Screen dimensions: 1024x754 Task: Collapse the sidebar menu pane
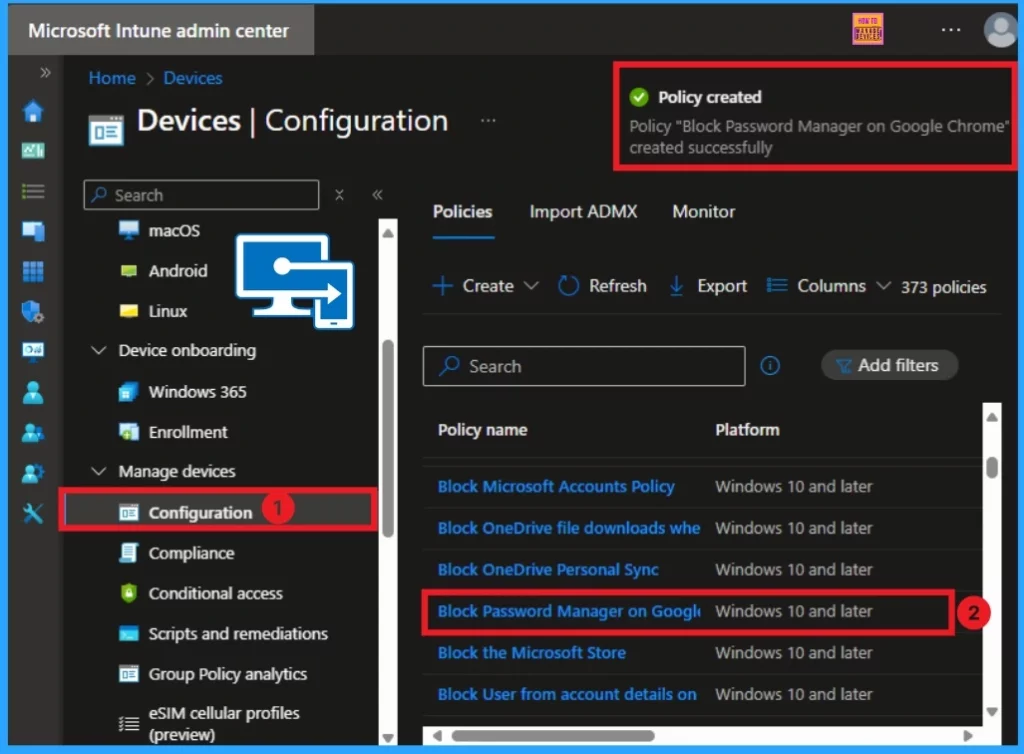coord(377,195)
